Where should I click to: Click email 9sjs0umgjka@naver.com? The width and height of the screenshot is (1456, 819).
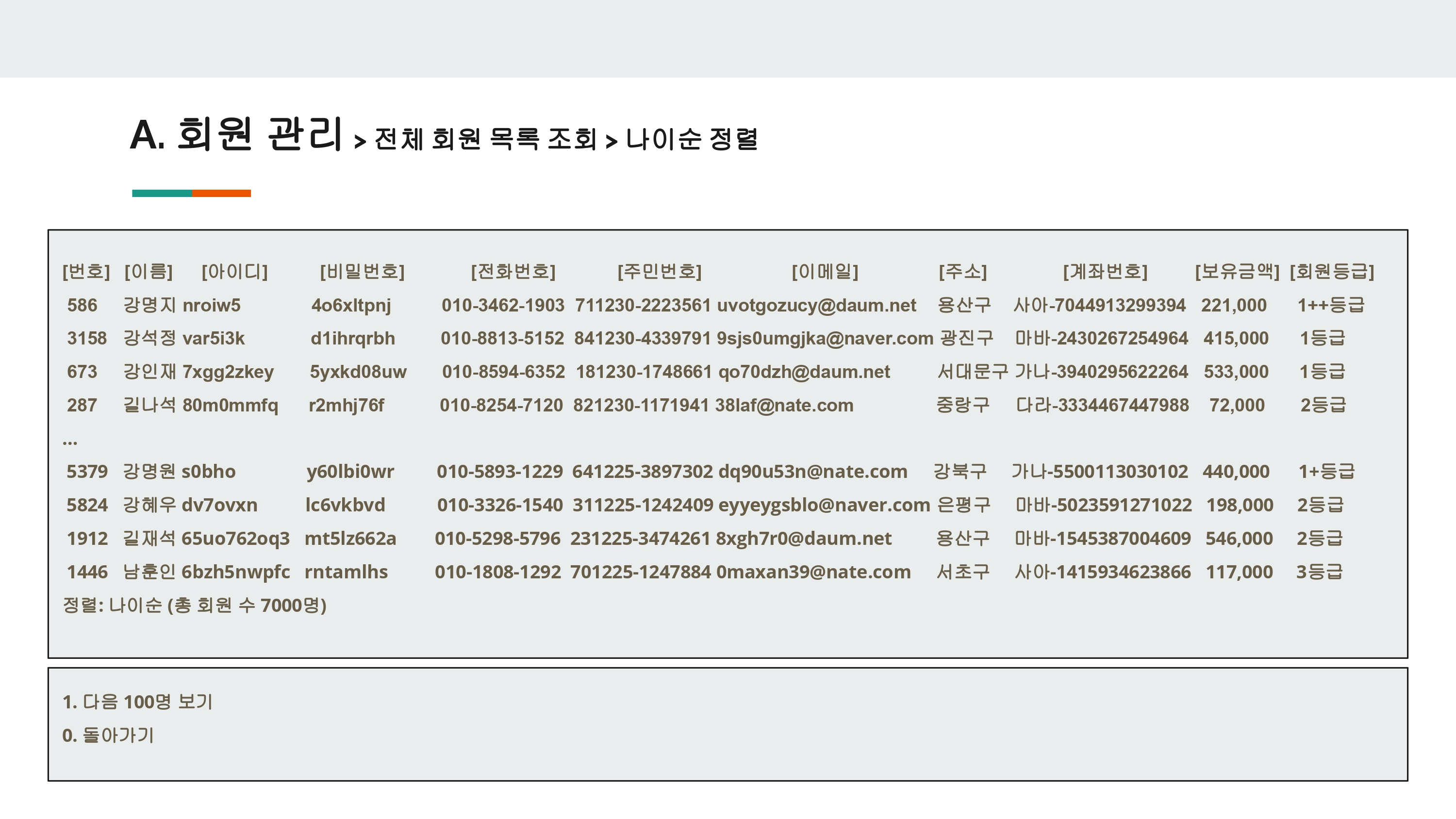825,339
